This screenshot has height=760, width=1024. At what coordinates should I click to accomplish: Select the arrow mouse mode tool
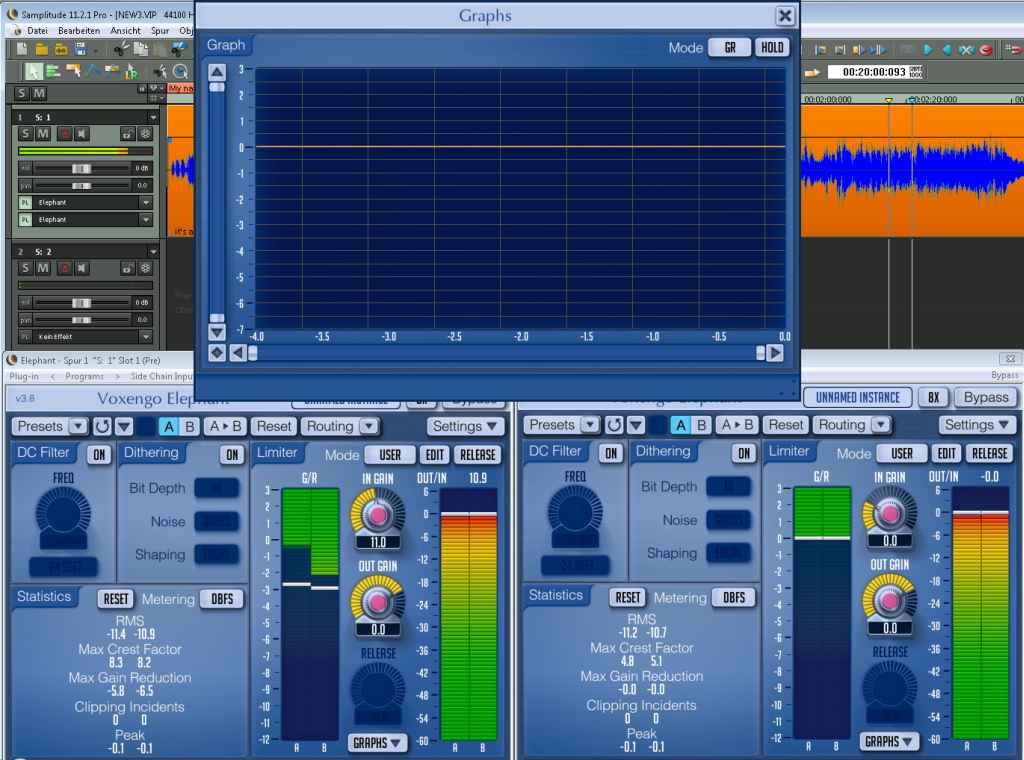coord(33,71)
